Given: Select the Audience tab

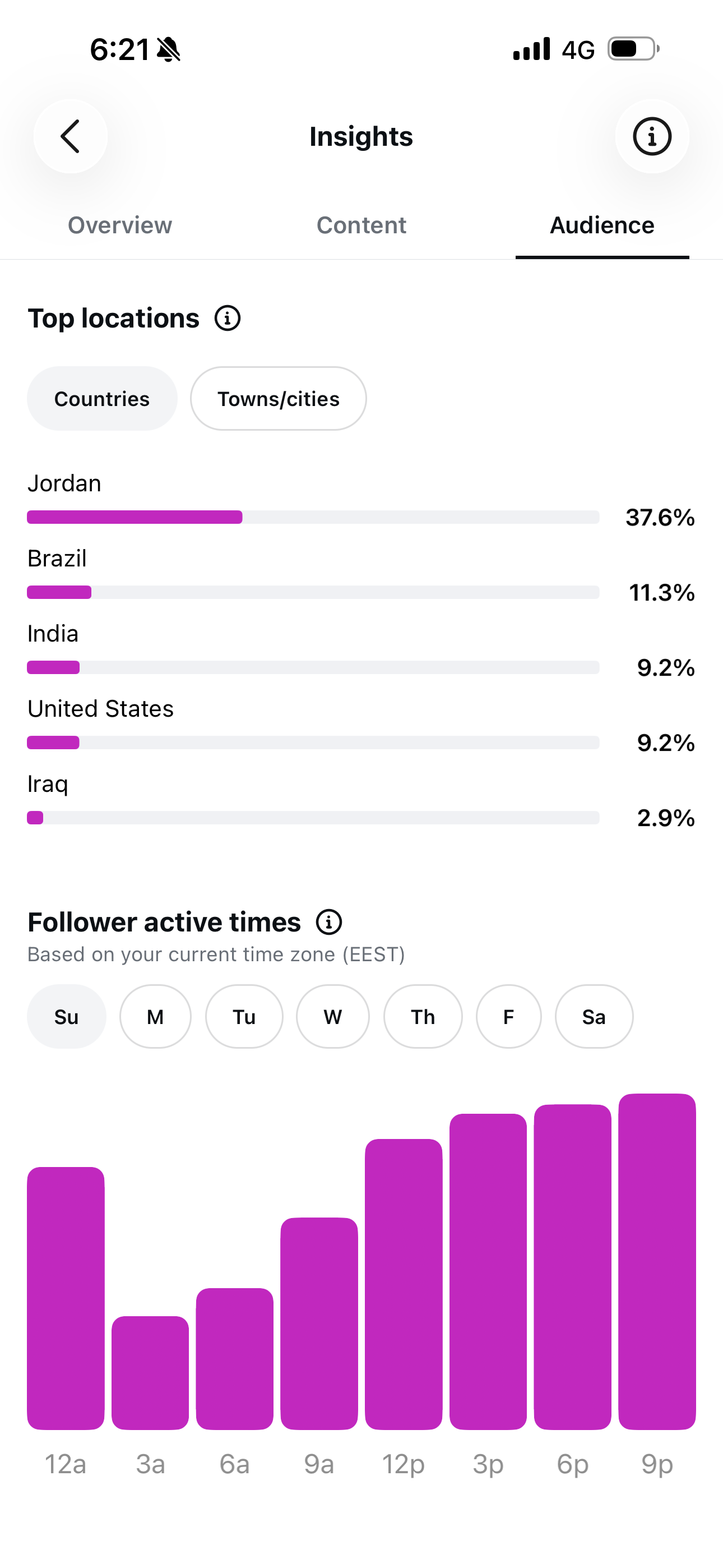Looking at the screenshot, I should [x=602, y=225].
